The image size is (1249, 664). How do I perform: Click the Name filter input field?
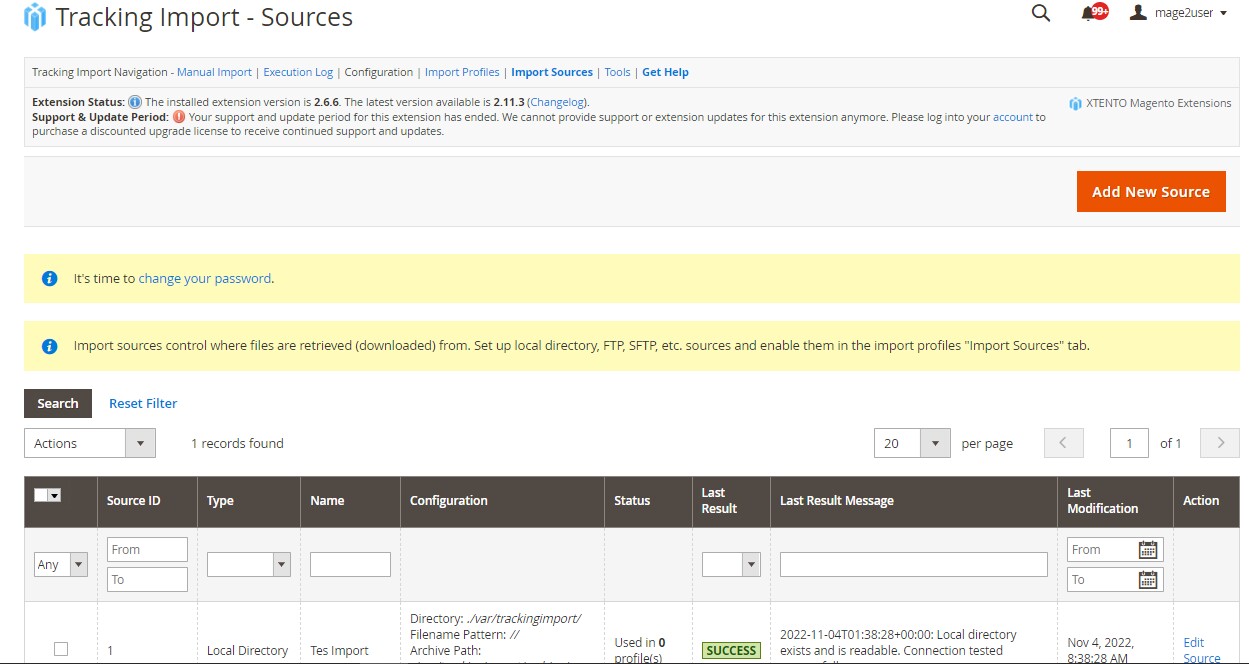tap(350, 564)
